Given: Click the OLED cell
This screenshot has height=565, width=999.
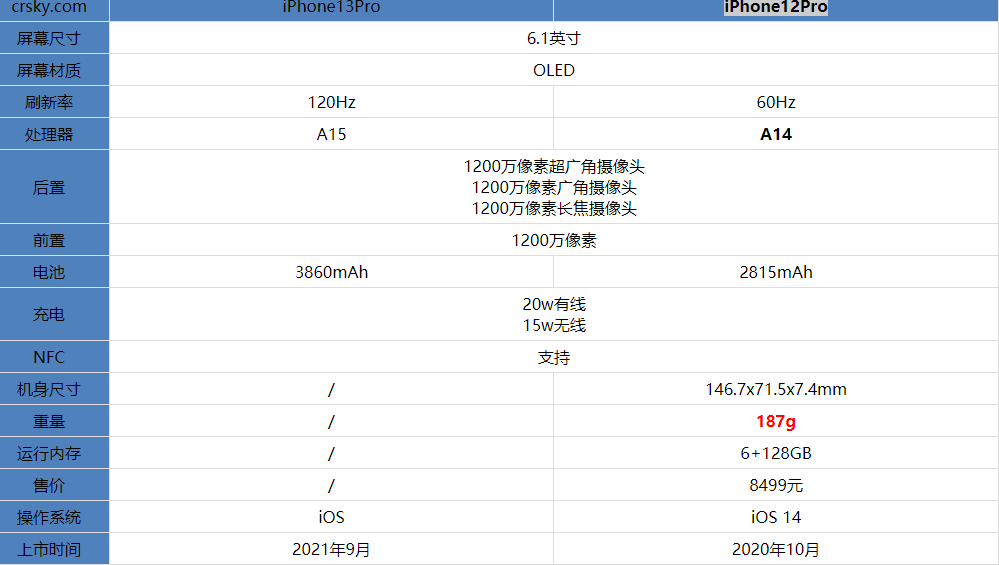Looking at the screenshot, I should [x=554, y=70].
